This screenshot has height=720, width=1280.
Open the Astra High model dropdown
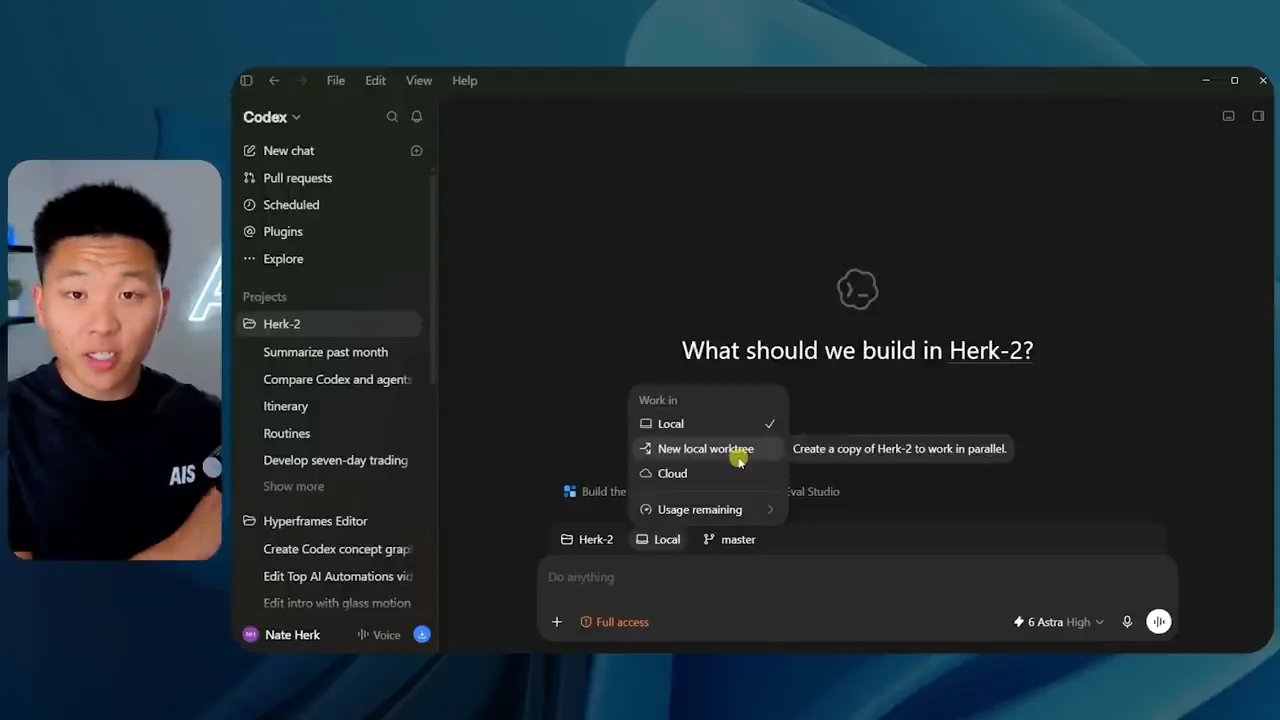point(1059,622)
